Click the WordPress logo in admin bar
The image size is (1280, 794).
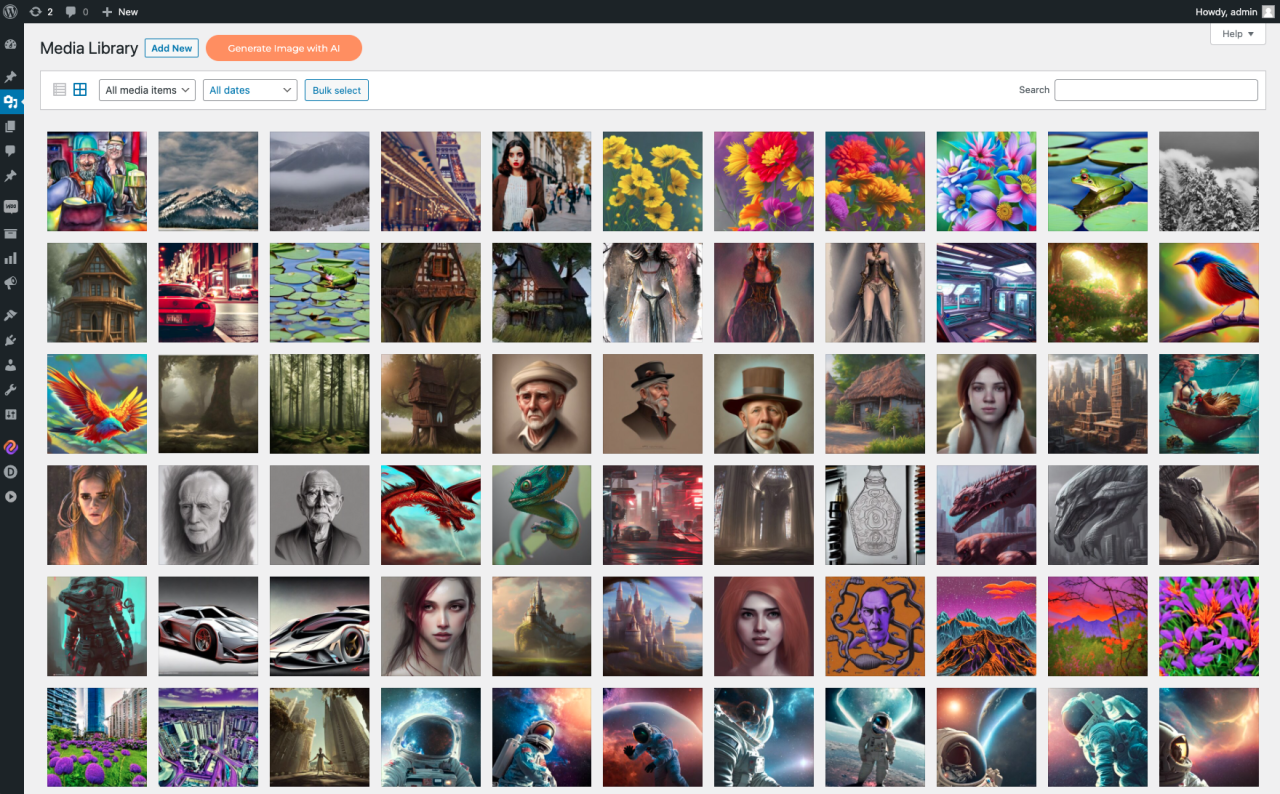click(x=11, y=12)
